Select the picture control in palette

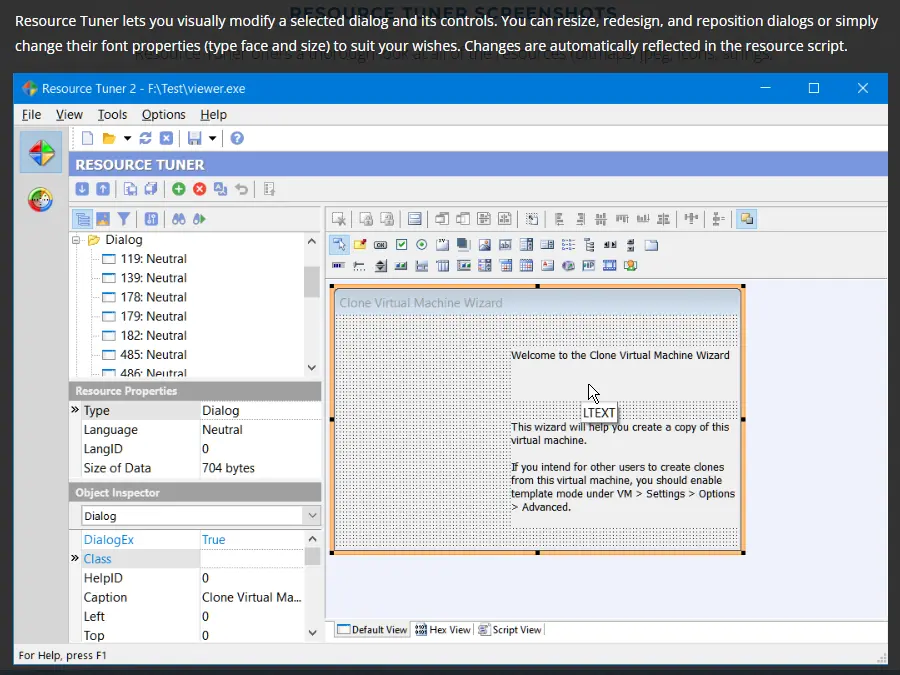tap(484, 245)
